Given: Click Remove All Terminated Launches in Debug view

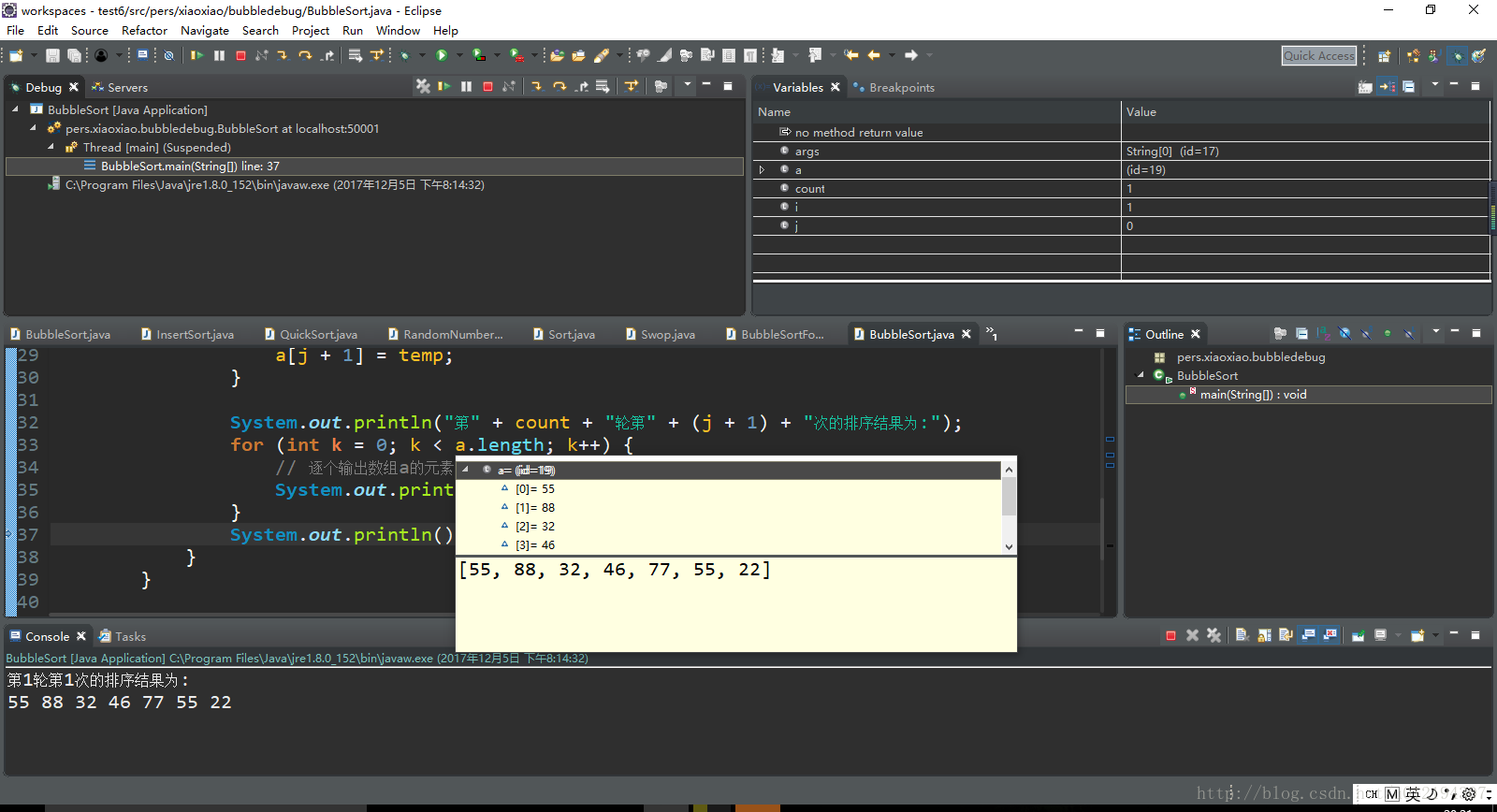Looking at the screenshot, I should click(423, 86).
